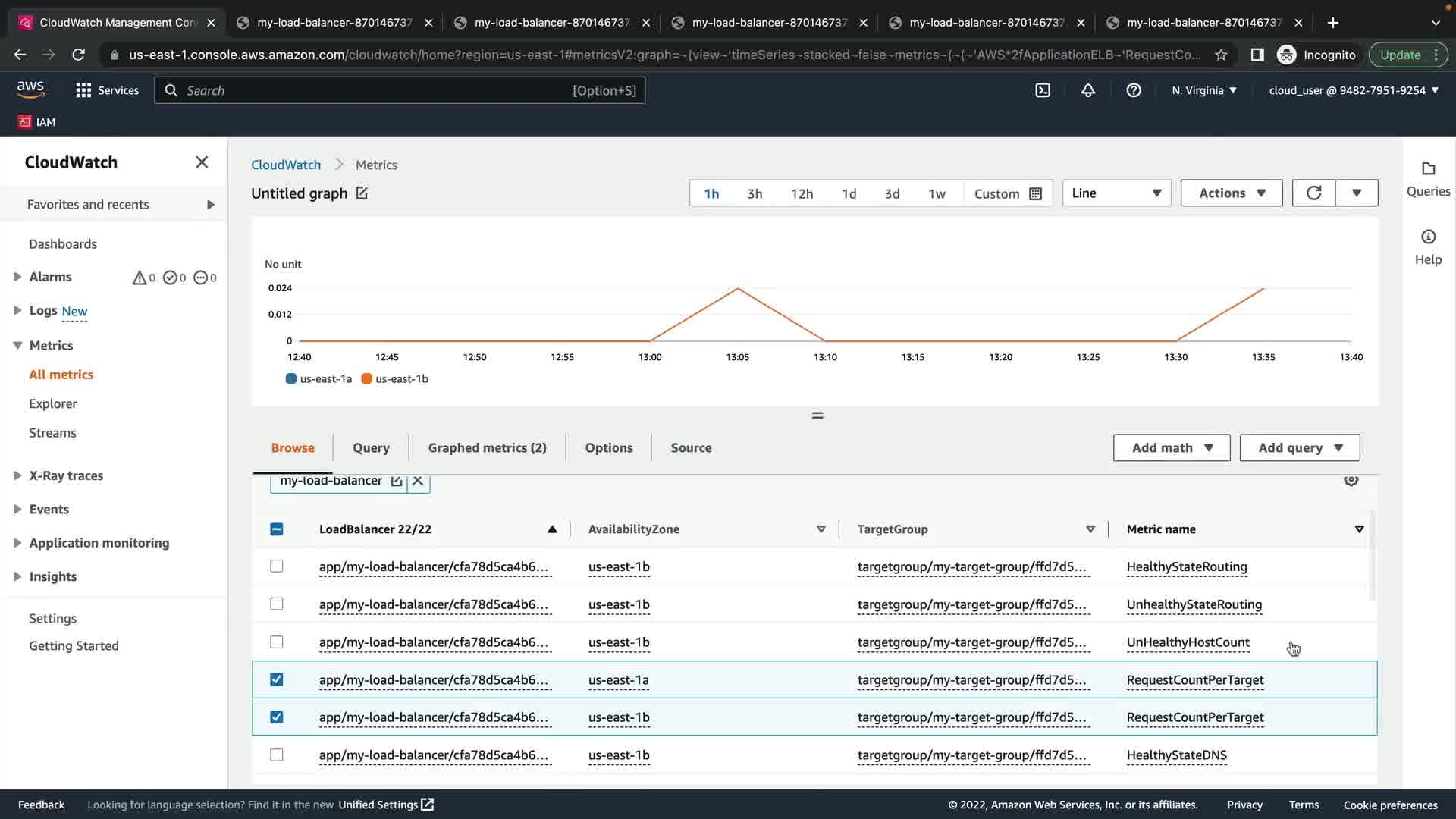
Task: Select the 3h time range
Action: pyautogui.click(x=755, y=194)
